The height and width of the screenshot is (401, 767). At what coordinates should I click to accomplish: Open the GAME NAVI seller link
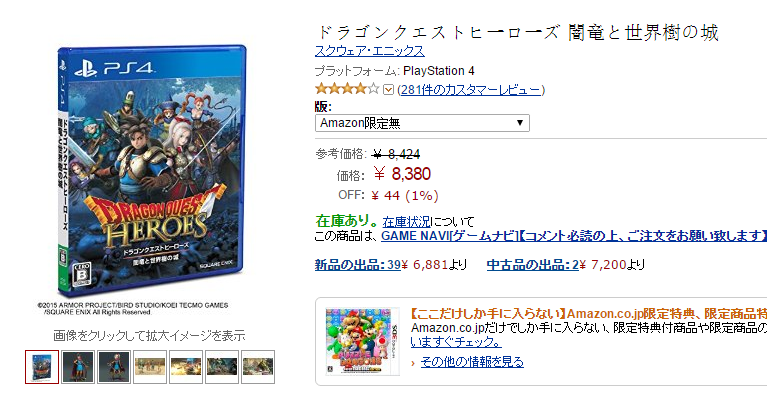coord(574,236)
